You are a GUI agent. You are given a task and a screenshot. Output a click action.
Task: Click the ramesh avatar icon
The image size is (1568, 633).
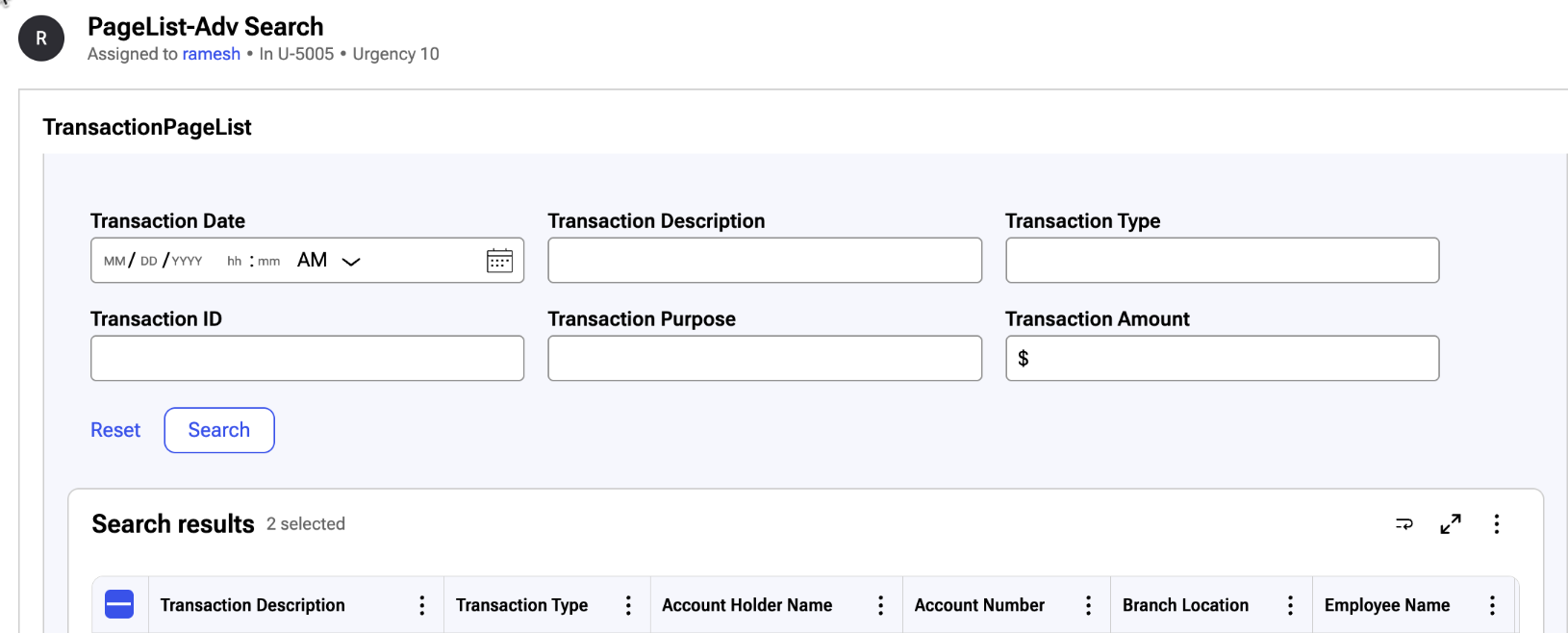[x=40, y=38]
